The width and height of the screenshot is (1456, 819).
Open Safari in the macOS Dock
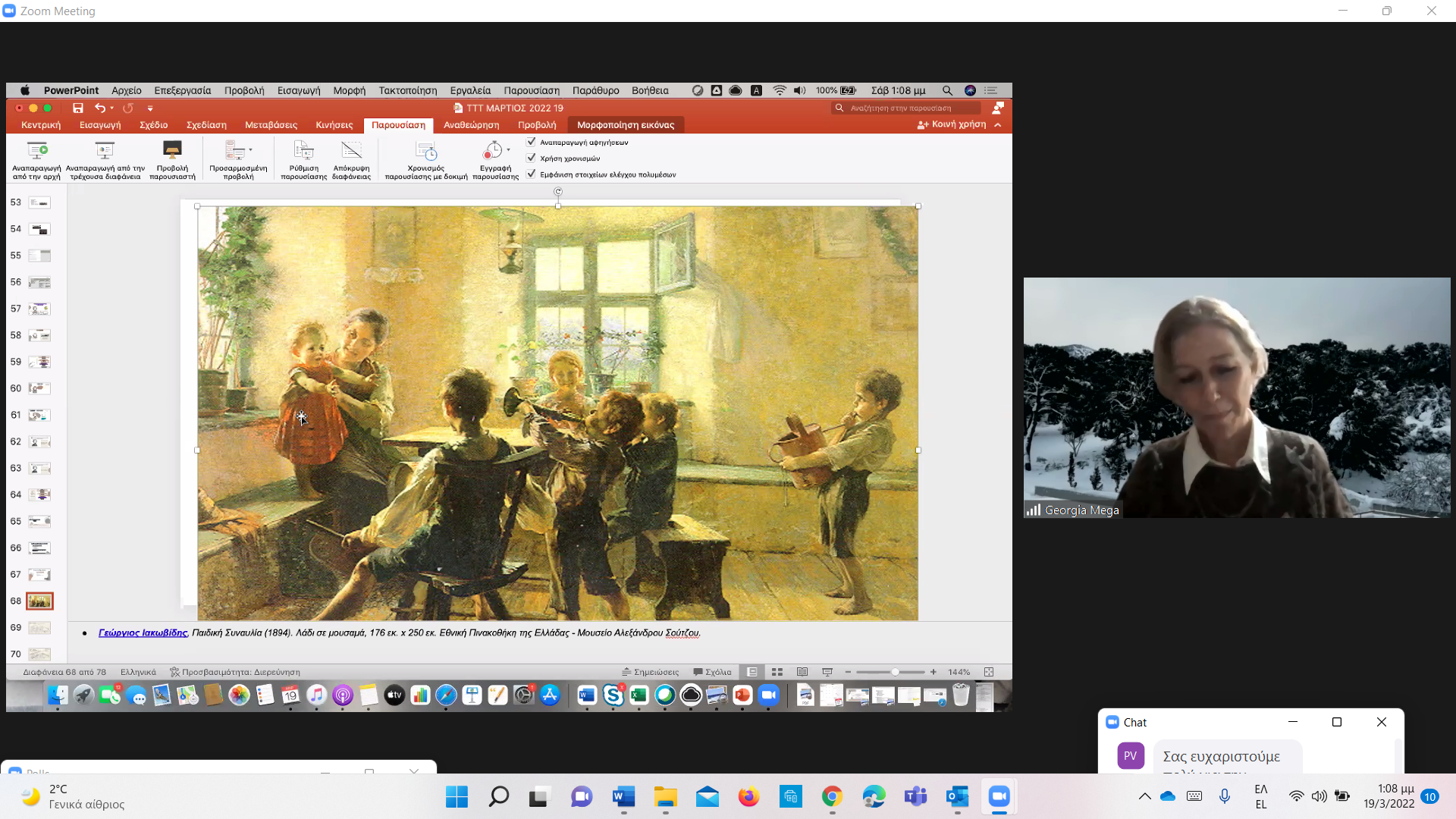pyautogui.click(x=446, y=695)
